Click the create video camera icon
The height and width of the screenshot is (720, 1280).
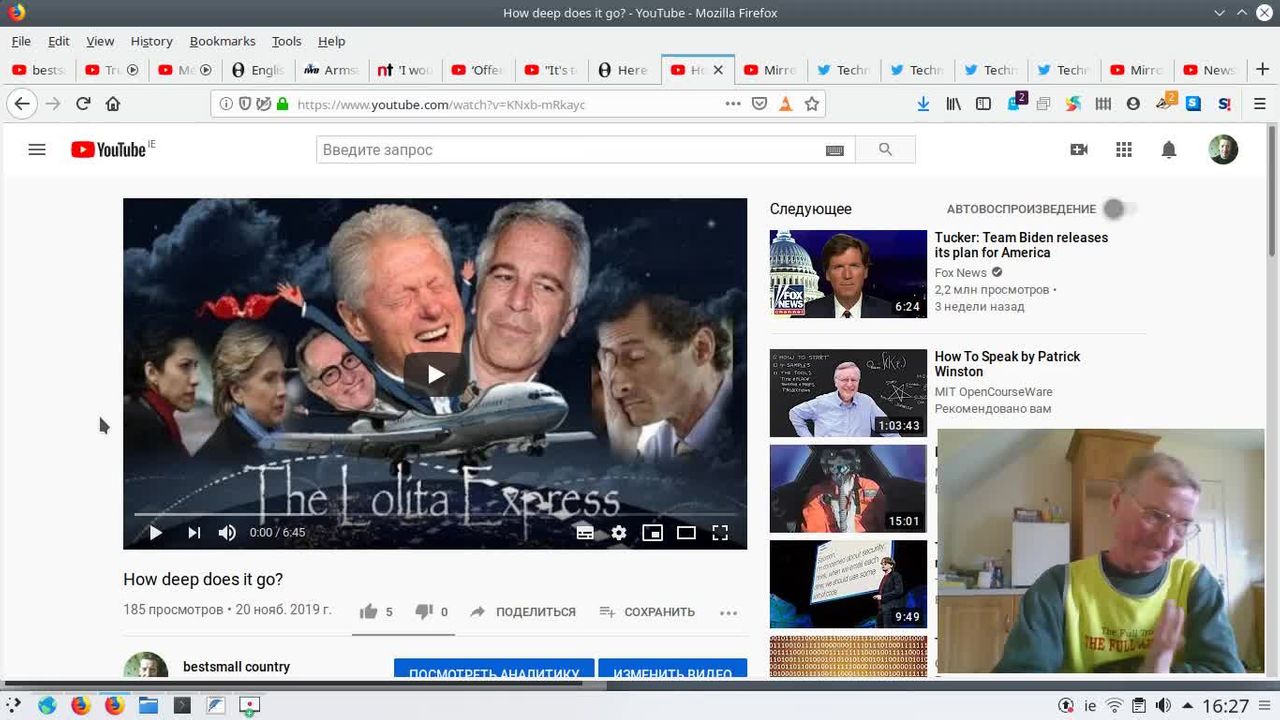1079,150
